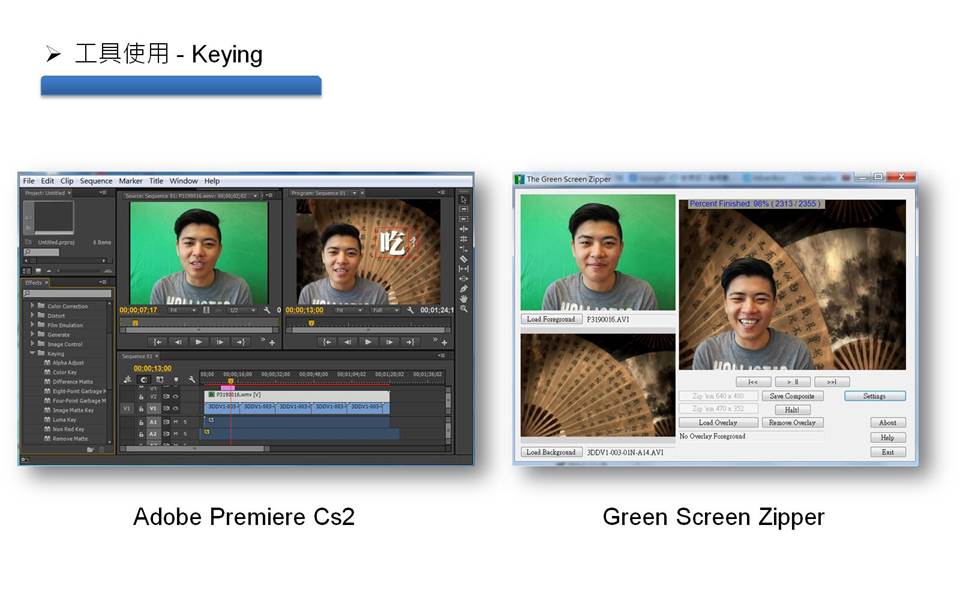This screenshot has width=960, height=600.
Task: Collapse the Keying effects folder
Action: tap(32, 353)
